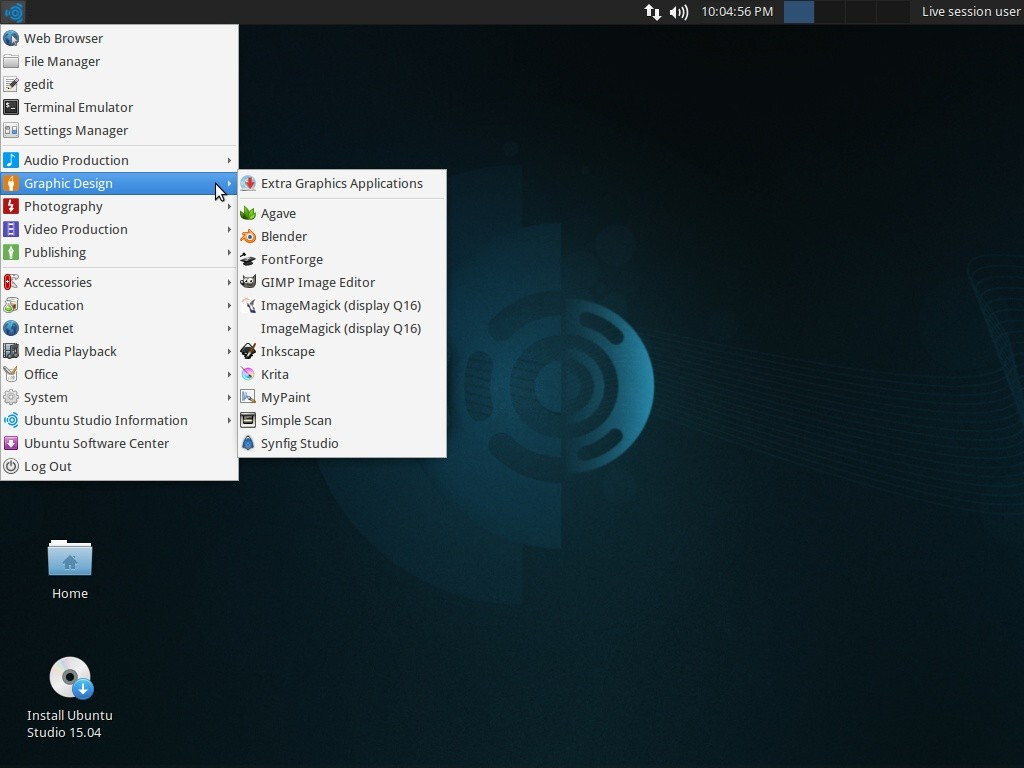Screen dimensions: 1024x768
Task: Click the FontForge label text
Action: (x=292, y=259)
